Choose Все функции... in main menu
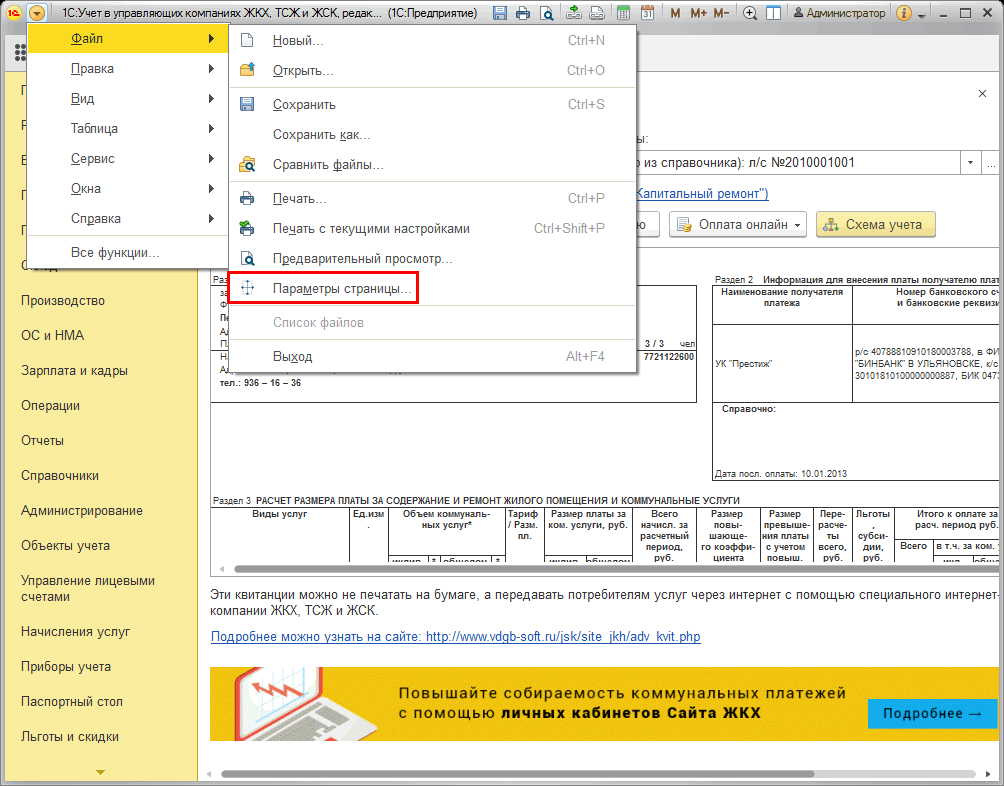 [128, 253]
